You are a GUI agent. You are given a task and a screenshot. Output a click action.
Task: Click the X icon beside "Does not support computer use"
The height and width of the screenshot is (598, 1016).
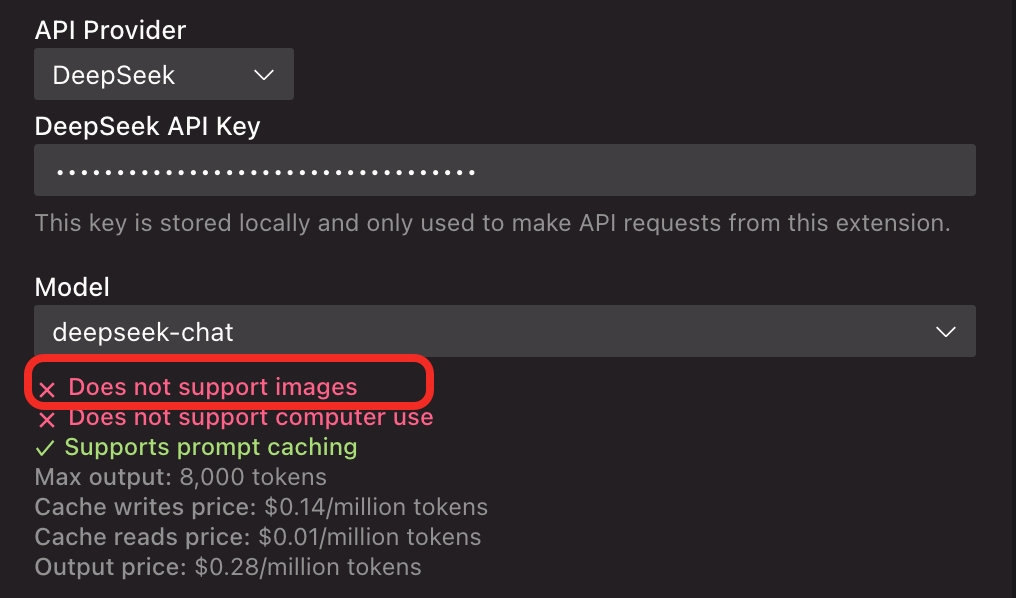(47, 418)
